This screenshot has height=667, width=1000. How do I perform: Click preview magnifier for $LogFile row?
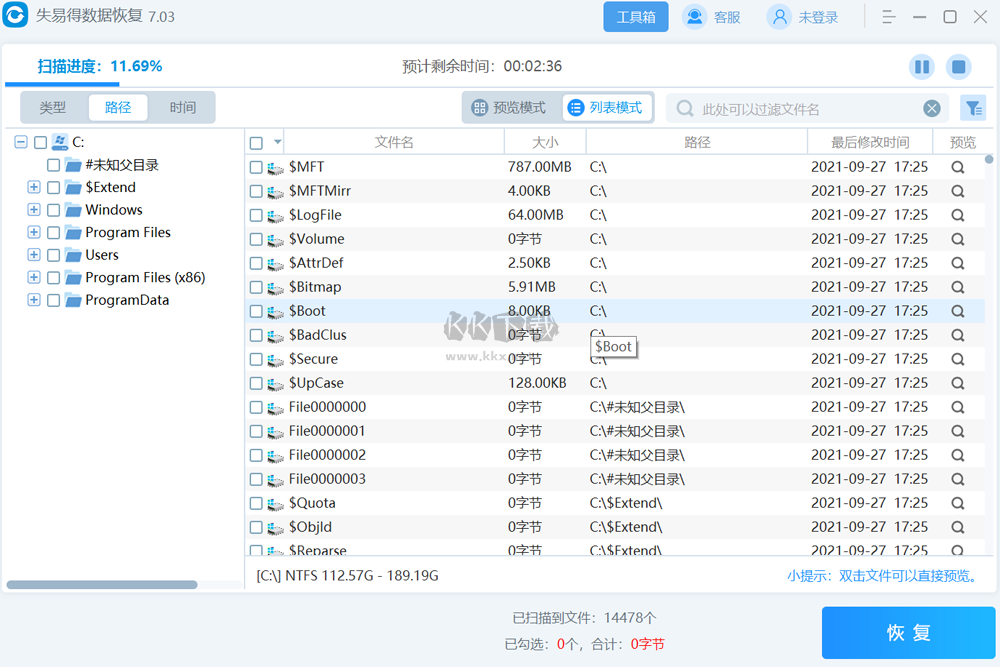[957, 215]
